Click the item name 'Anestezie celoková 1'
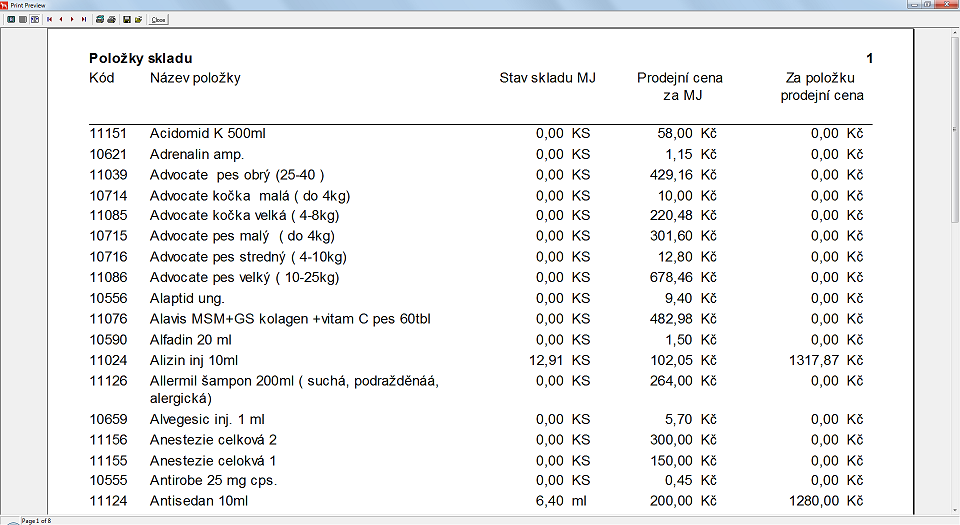The height and width of the screenshot is (525, 960). (212, 461)
